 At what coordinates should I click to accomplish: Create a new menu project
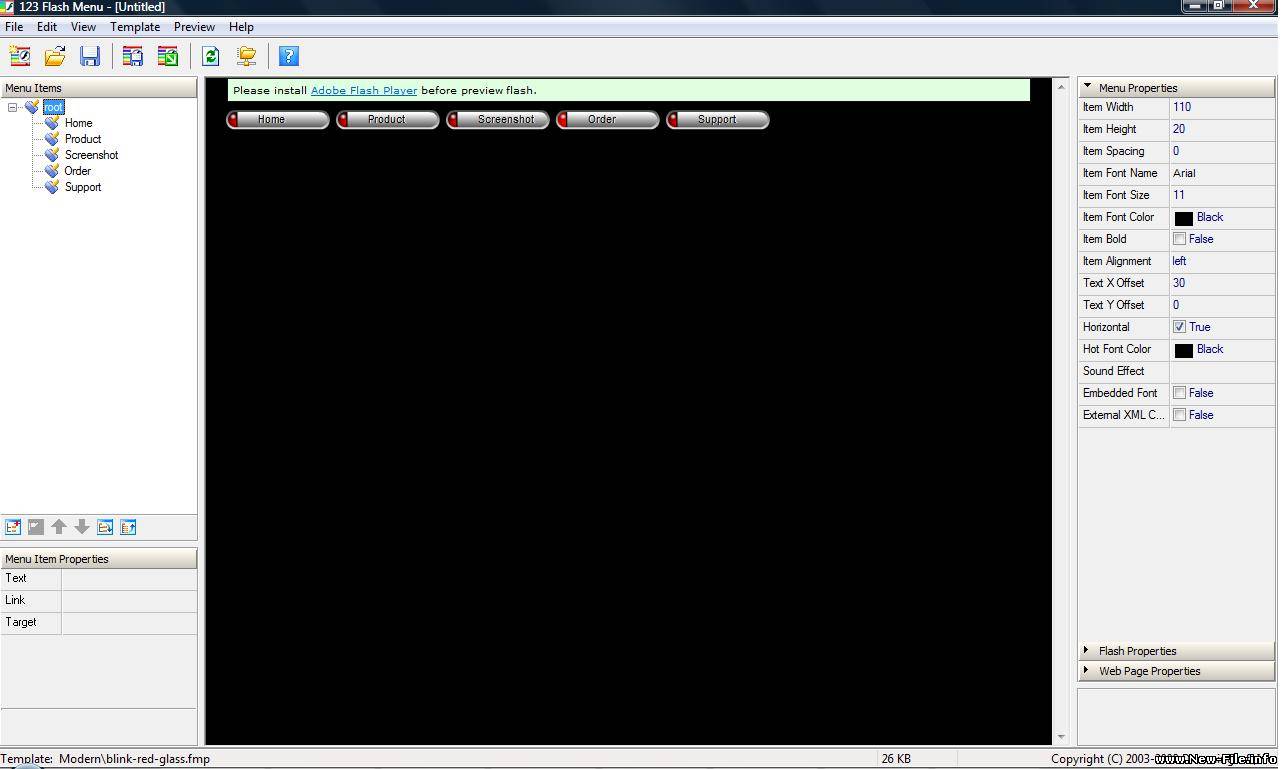20,56
